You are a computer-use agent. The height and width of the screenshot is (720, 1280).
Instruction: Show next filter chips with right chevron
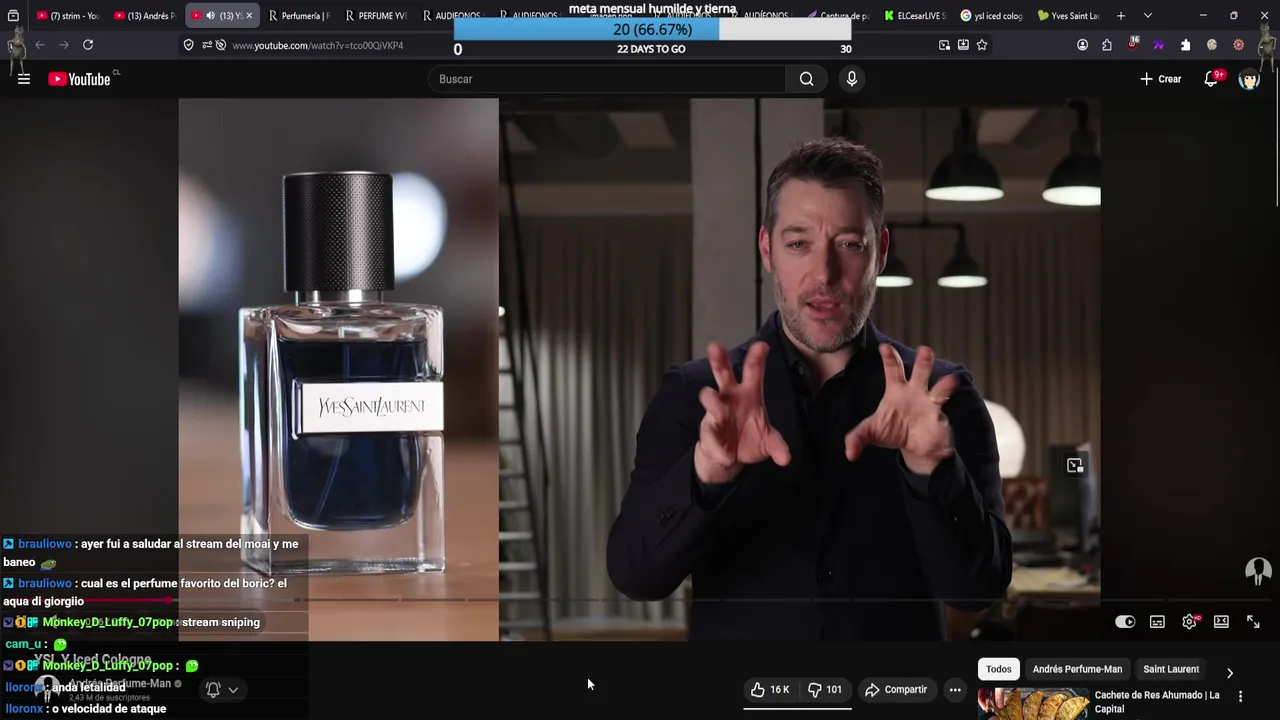pyautogui.click(x=1230, y=673)
